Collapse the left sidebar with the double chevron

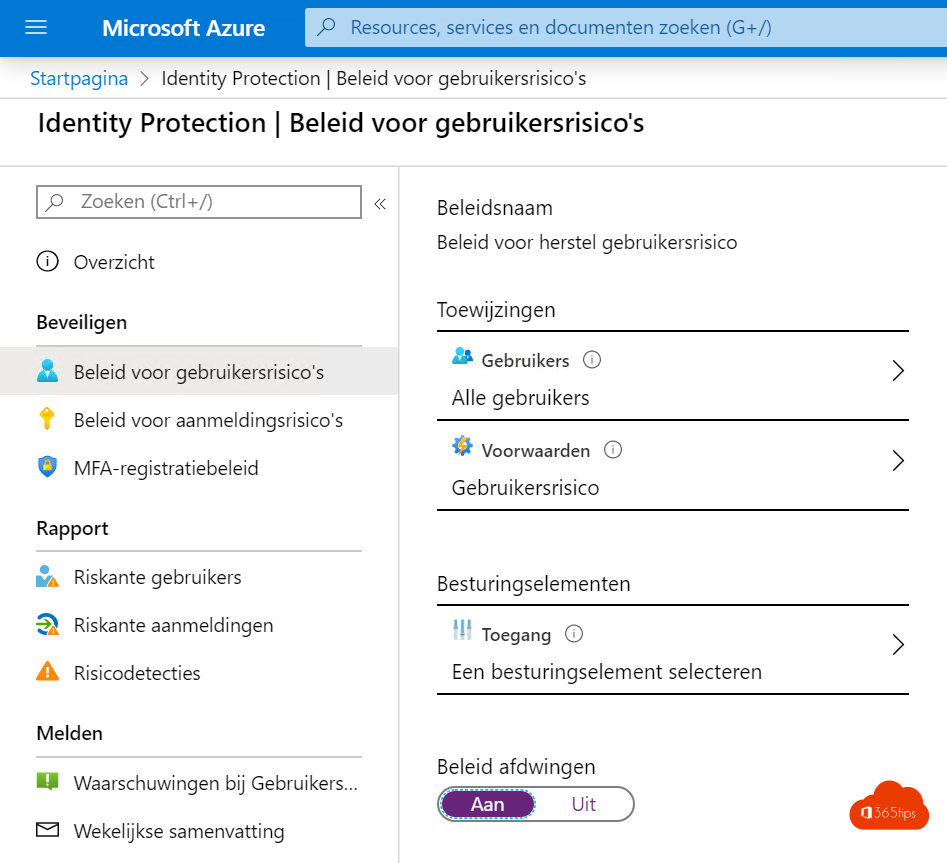pos(380,202)
